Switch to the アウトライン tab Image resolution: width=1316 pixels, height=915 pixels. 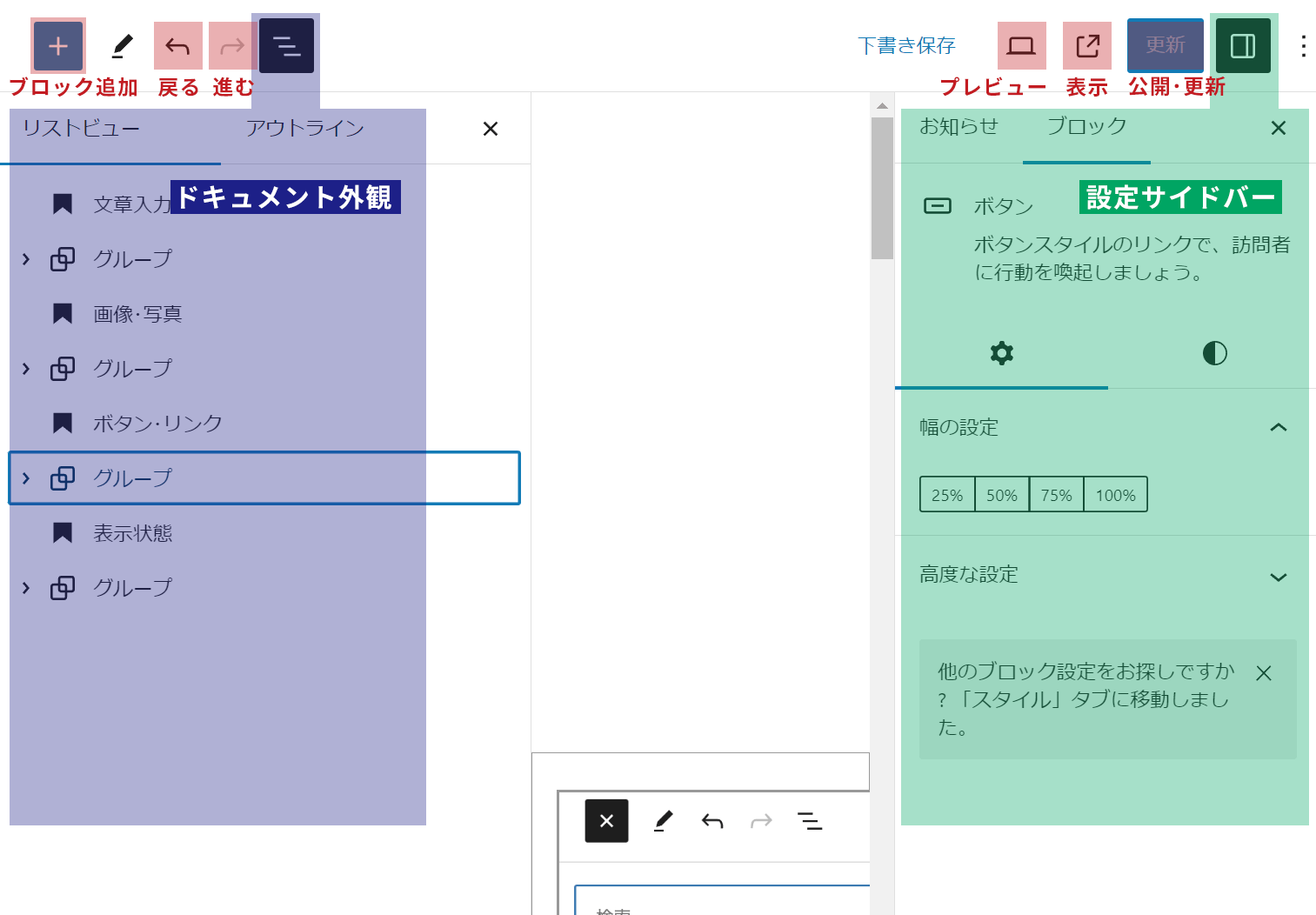(x=304, y=129)
